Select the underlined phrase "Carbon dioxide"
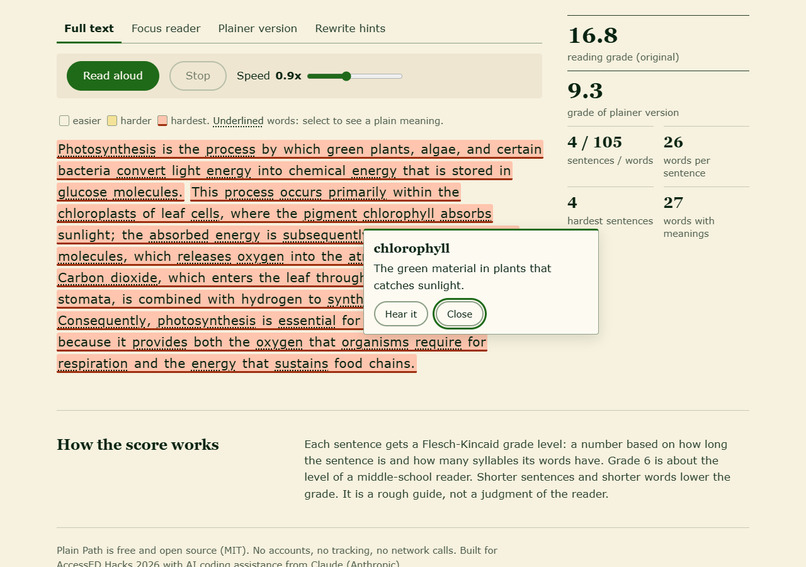The height and width of the screenshot is (567, 806). click(108, 278)
